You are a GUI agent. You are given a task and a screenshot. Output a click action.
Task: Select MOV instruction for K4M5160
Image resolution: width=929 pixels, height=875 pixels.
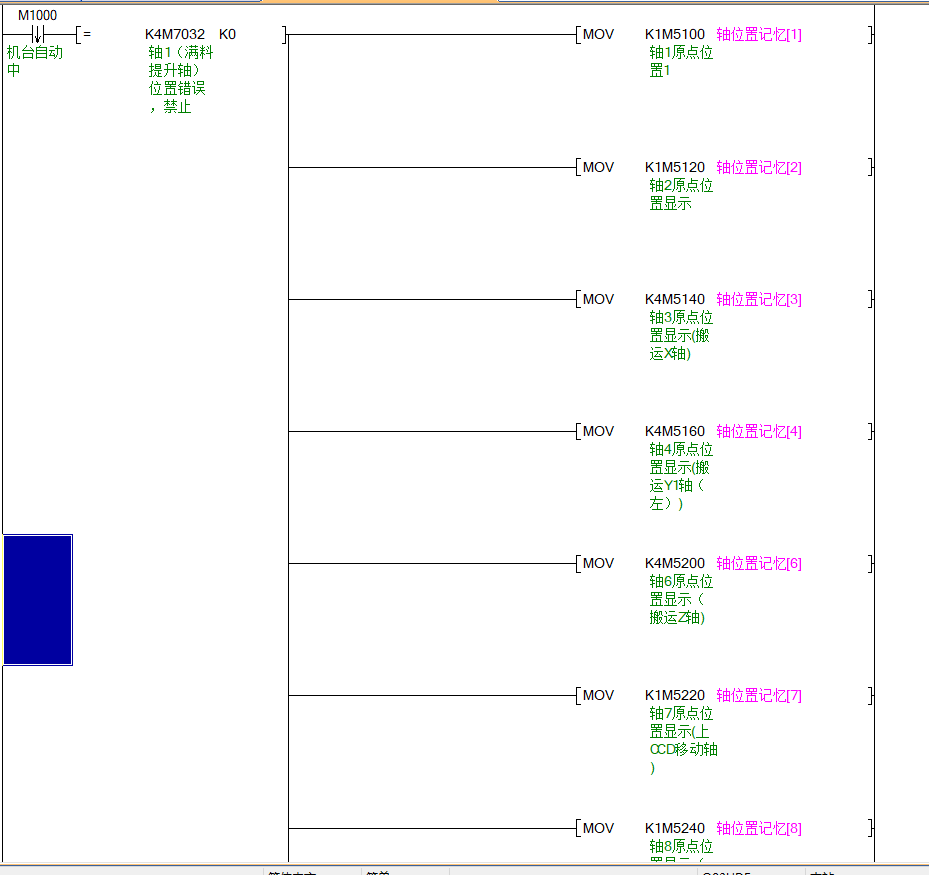[598, 431]
